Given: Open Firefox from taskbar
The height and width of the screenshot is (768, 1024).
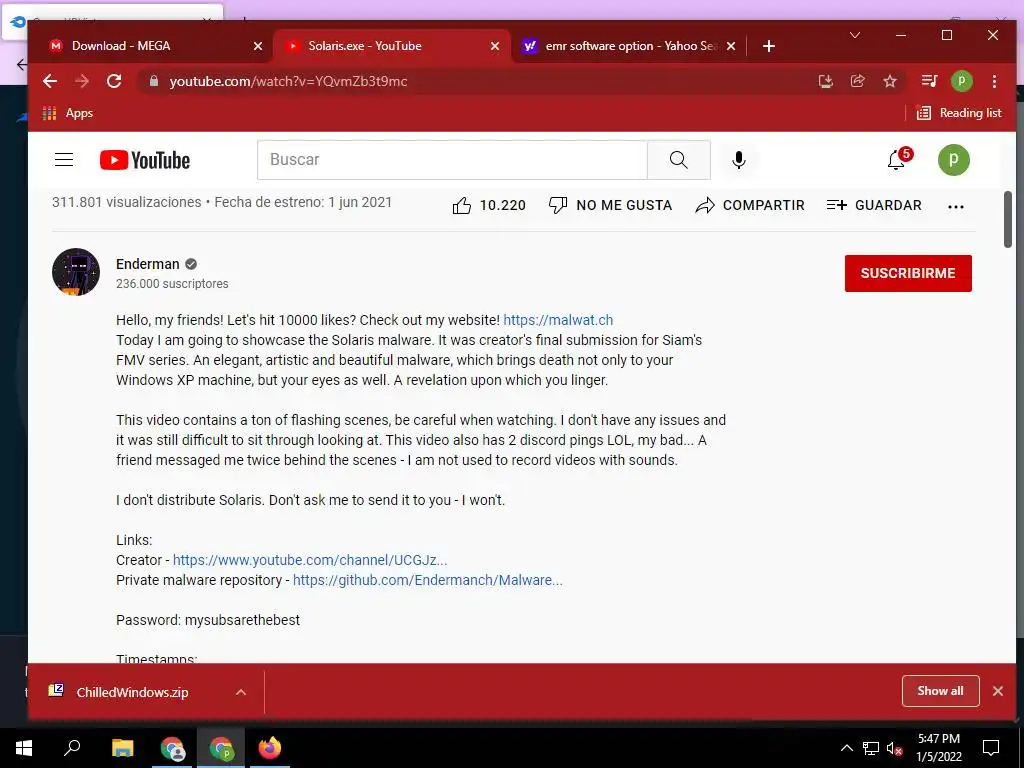Looking at the screenshot, I should click(x=269, y=748).
